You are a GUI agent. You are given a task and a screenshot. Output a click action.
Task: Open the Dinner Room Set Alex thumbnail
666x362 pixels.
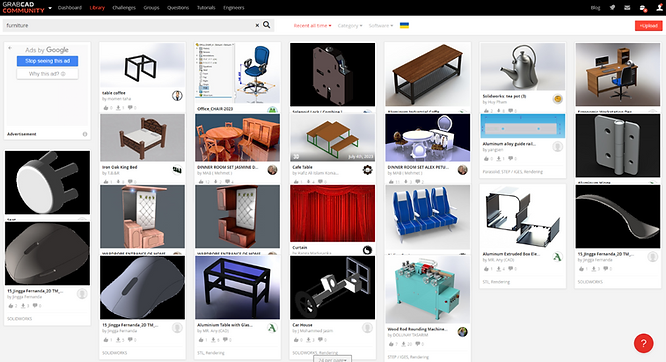coord(428,138)
